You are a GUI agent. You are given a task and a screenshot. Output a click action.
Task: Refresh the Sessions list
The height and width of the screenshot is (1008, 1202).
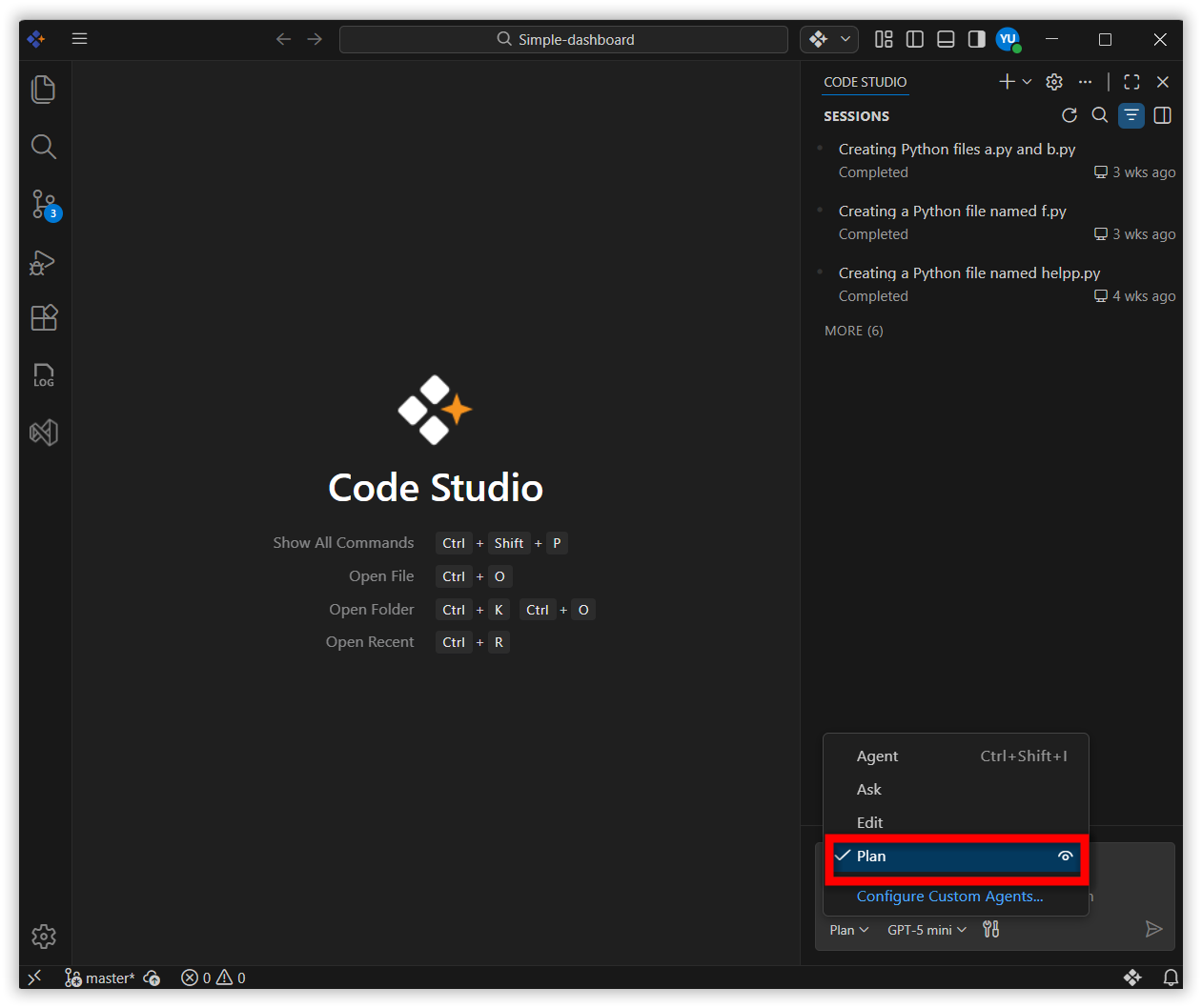[1070, 115]
